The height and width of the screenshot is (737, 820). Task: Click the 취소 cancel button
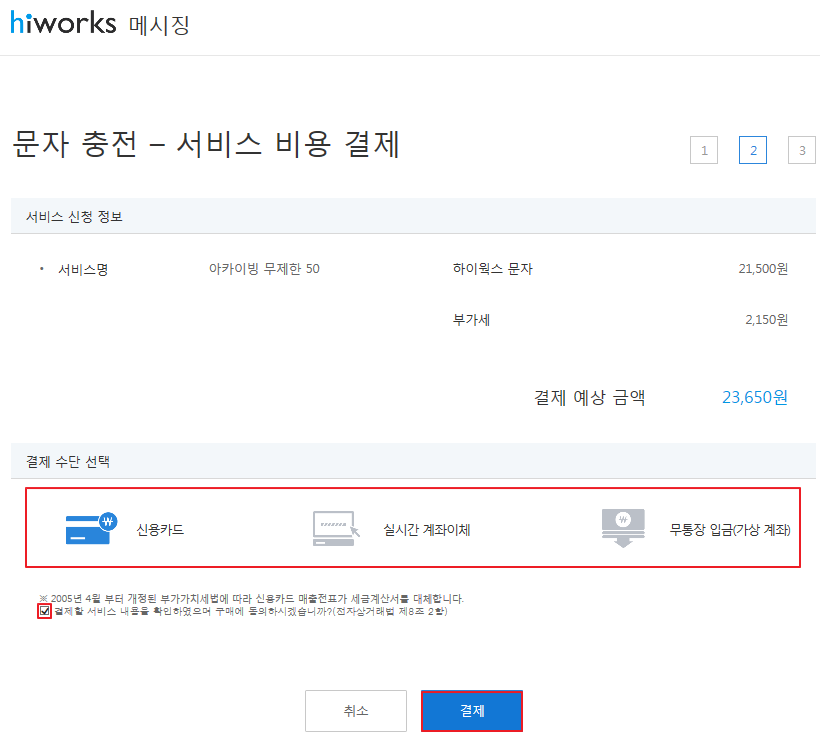pos(356,711)
